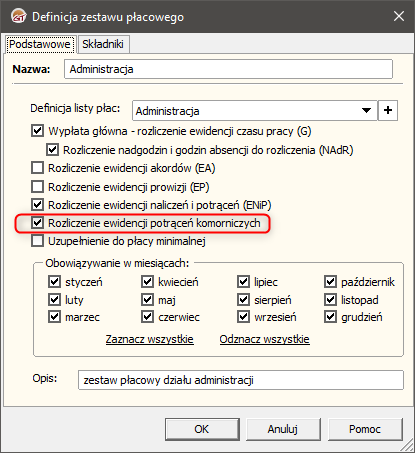Expand the Definicja listy płac dropdown arrow
The height and width of the screenshot is (453, 415).
(366, 110)
